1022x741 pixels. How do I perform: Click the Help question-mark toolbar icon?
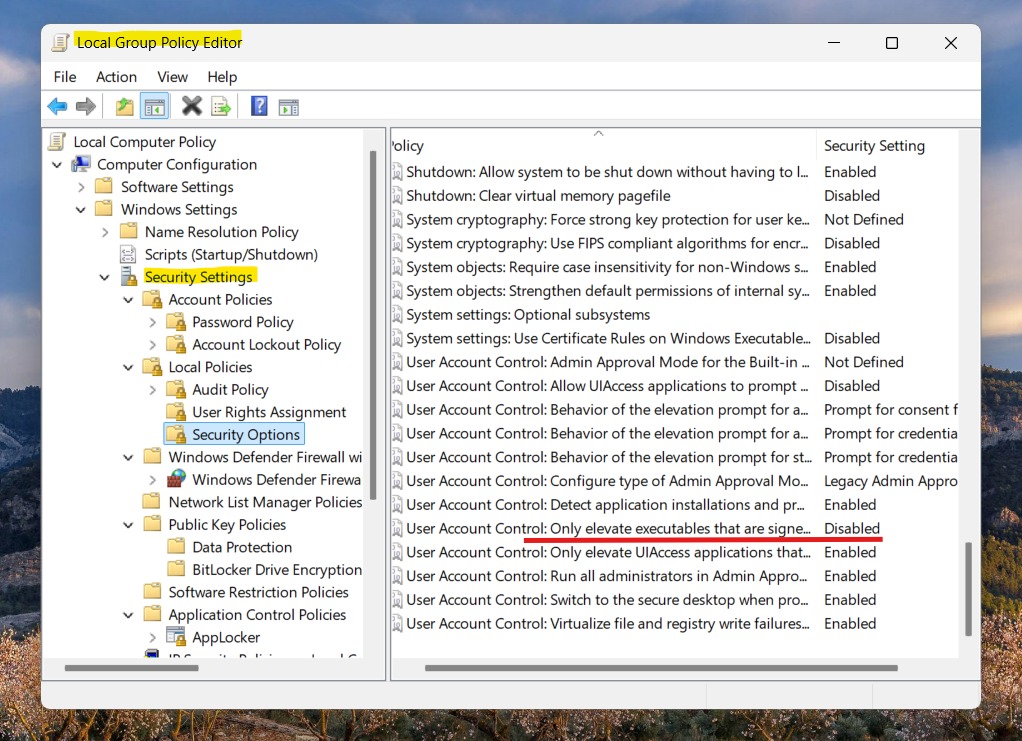[258, 105]
